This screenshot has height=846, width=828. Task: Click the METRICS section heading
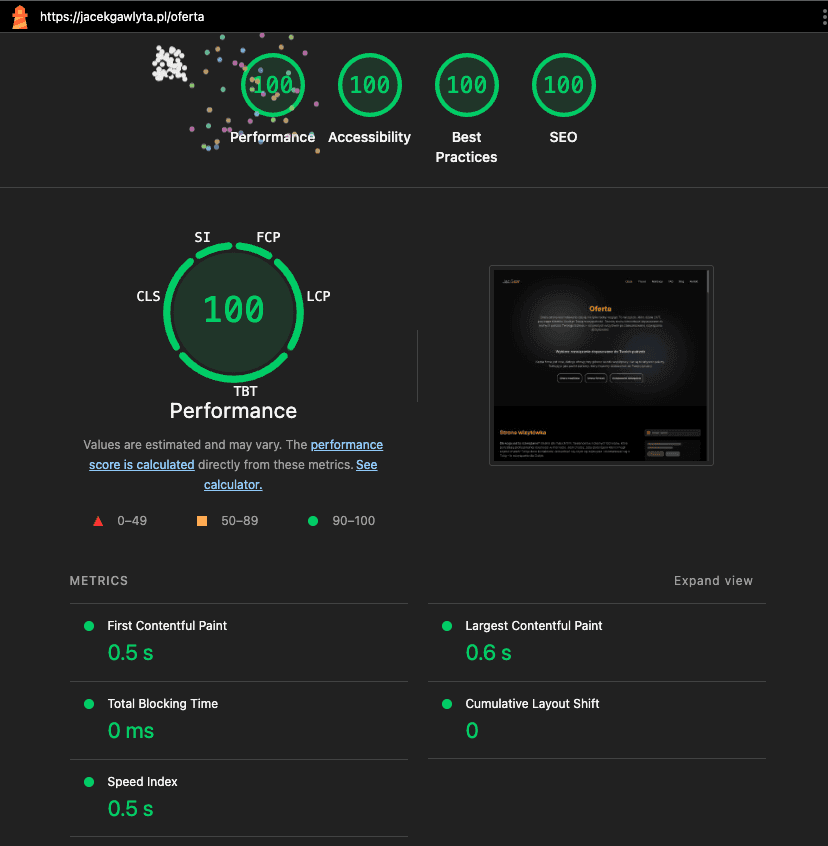tap(99, 581)
